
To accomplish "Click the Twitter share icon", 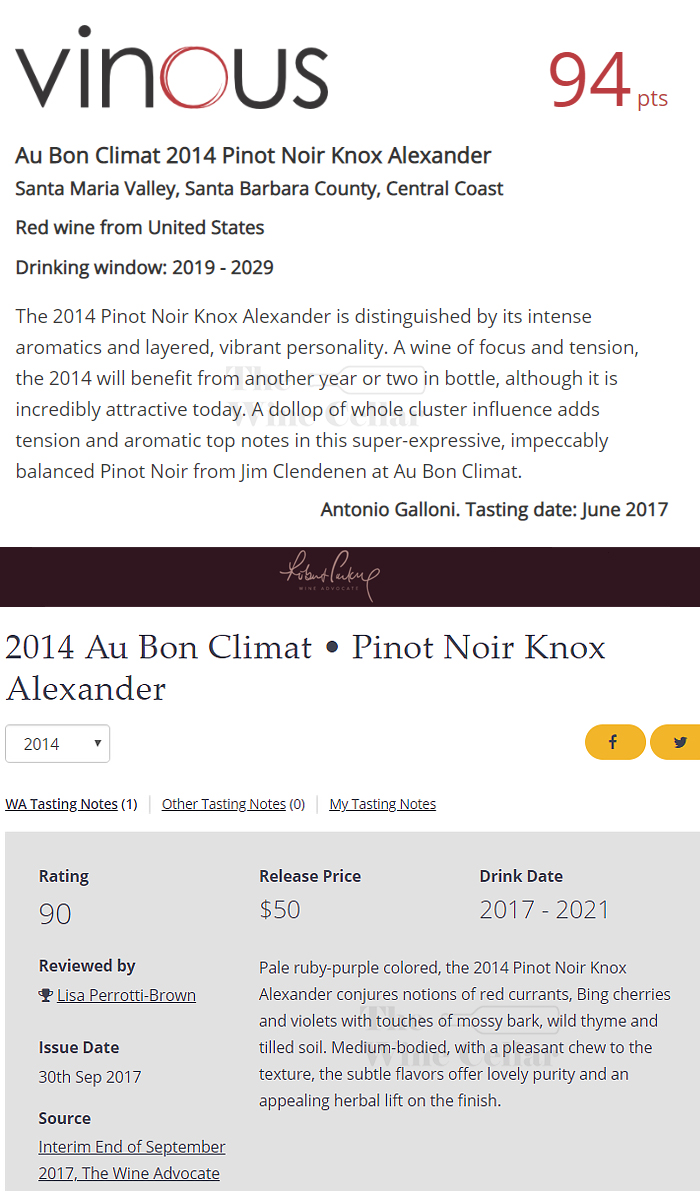I will (x=676, y=742).
